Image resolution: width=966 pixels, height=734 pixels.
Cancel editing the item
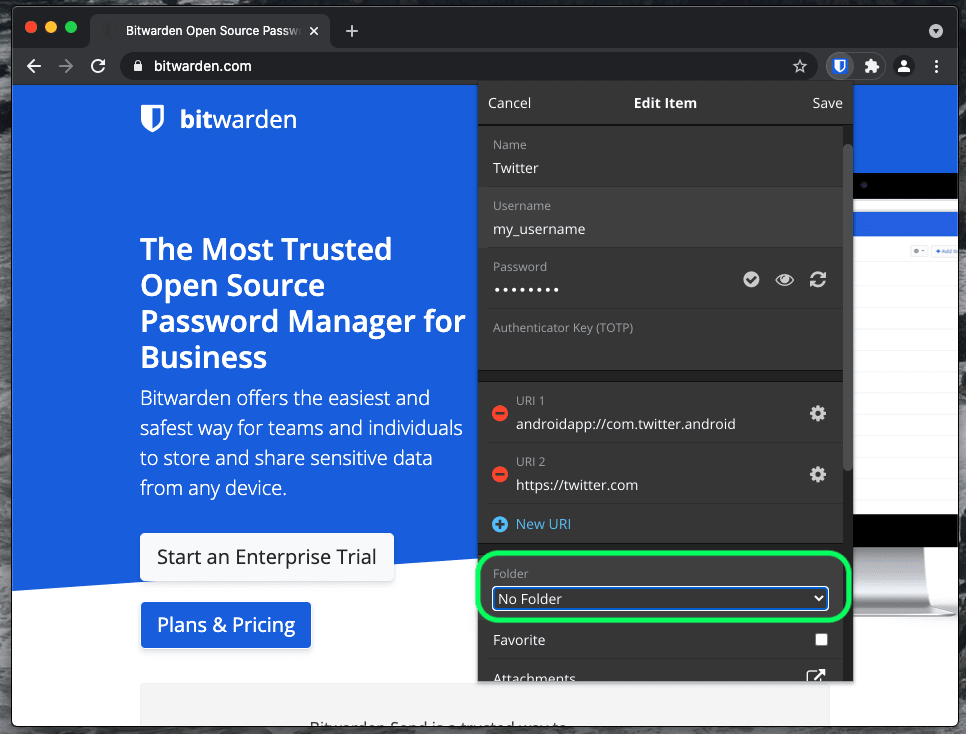point(509,103)
